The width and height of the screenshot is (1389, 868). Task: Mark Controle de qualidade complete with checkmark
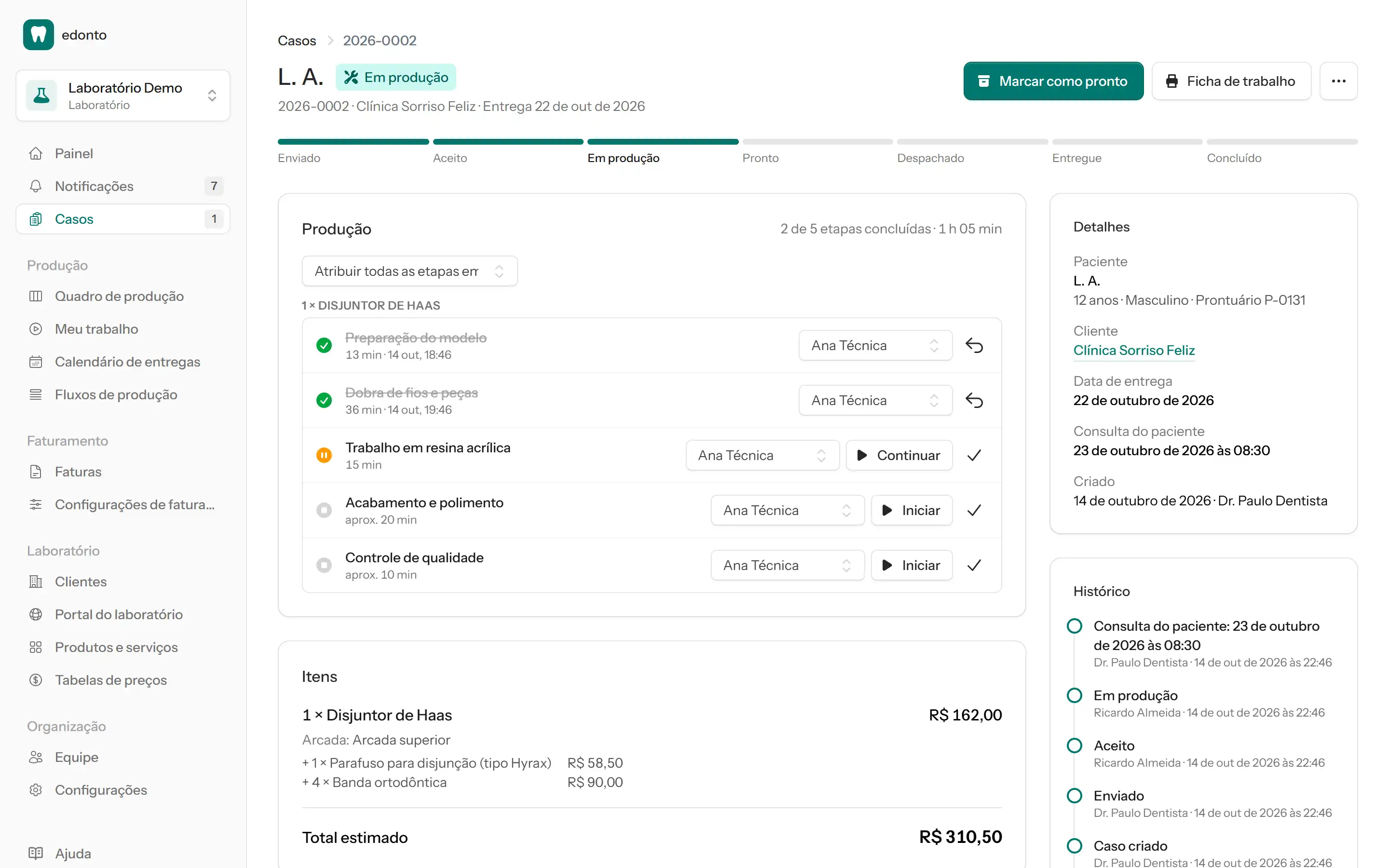[974, 566]
